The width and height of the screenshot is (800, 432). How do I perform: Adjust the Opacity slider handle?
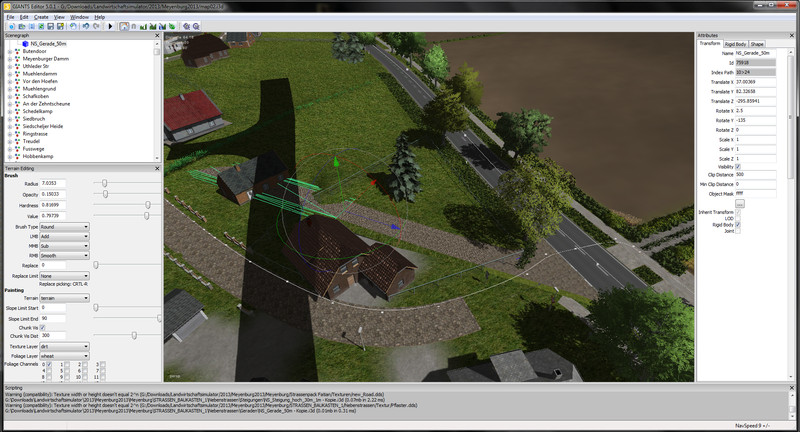click(106, 194)
